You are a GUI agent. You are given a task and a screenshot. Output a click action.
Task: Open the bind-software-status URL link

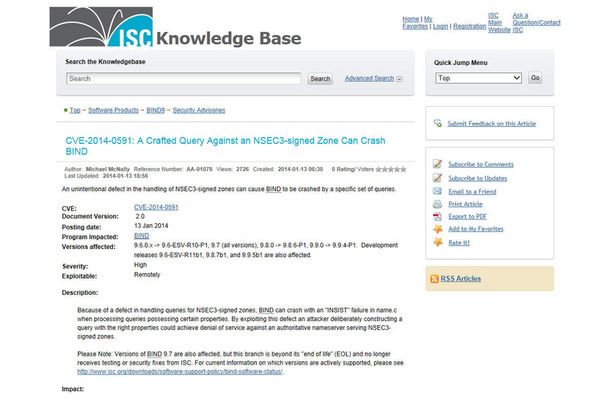180,372
